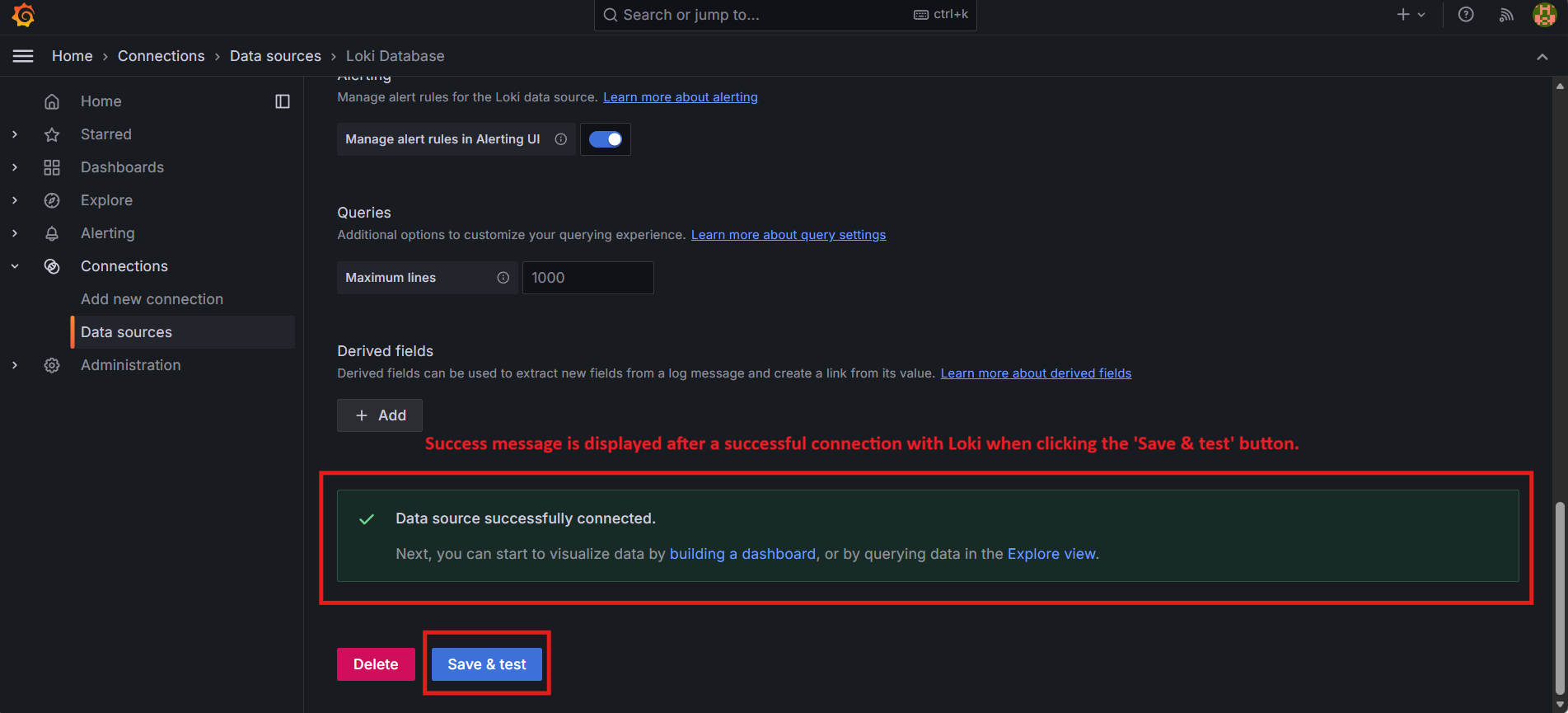Image resolution: width=1568 pixels, height=713 pixels.
Task: Click info icon next to Maximum lines
Action: (503, 278)
